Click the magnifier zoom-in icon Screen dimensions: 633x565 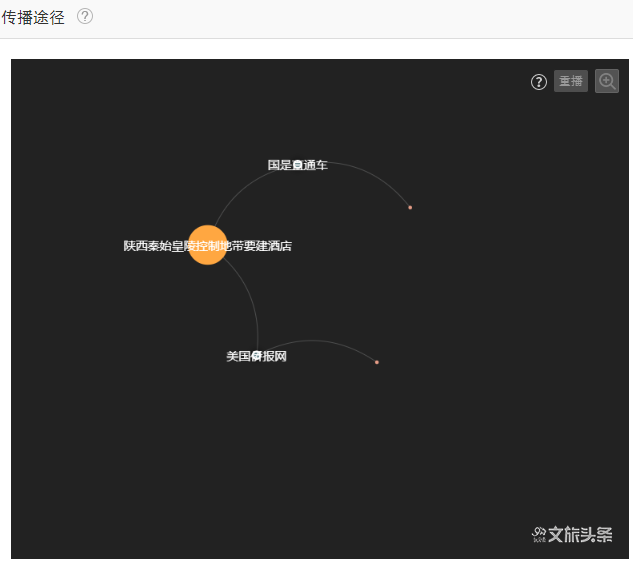[607, 81]
